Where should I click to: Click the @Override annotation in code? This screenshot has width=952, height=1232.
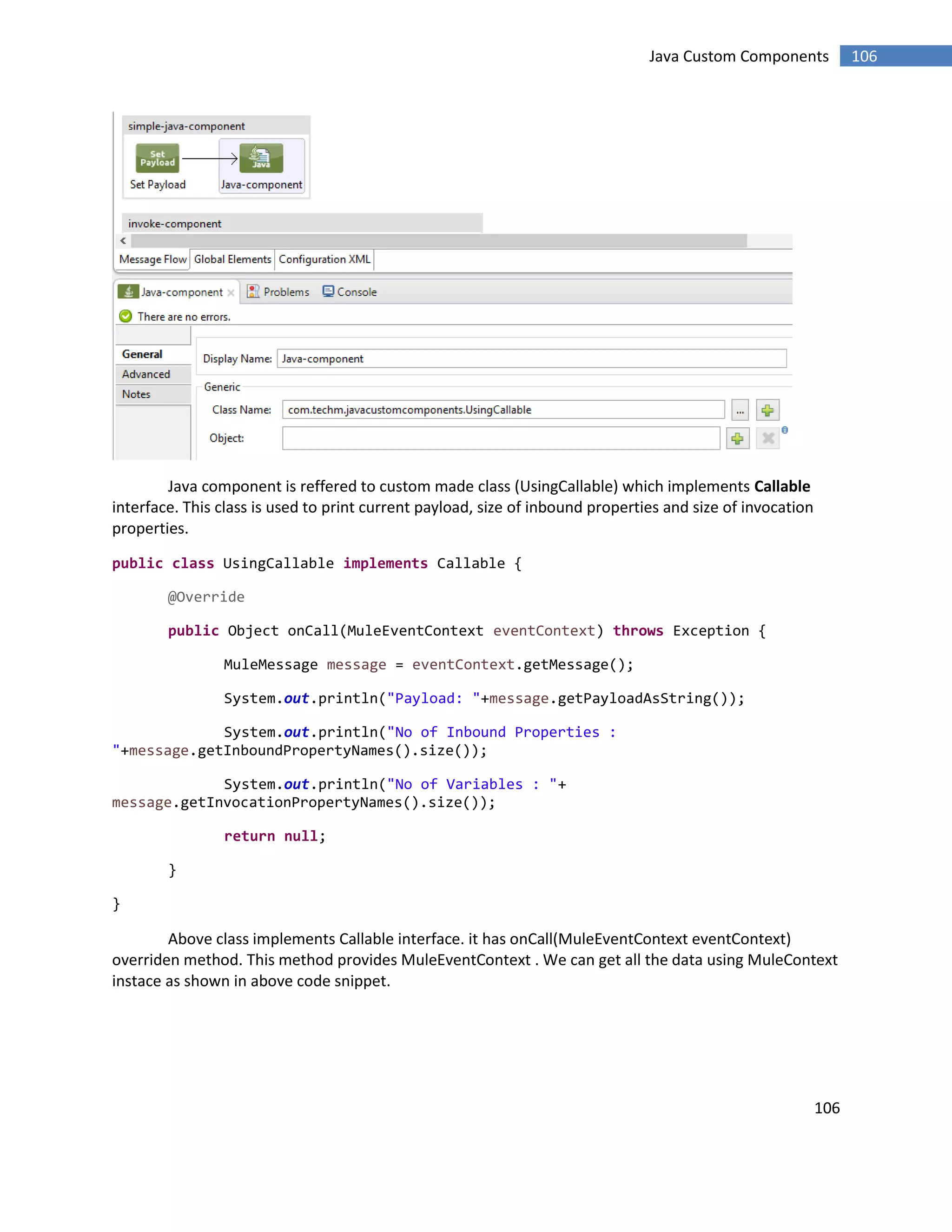[x=206, y=597]
